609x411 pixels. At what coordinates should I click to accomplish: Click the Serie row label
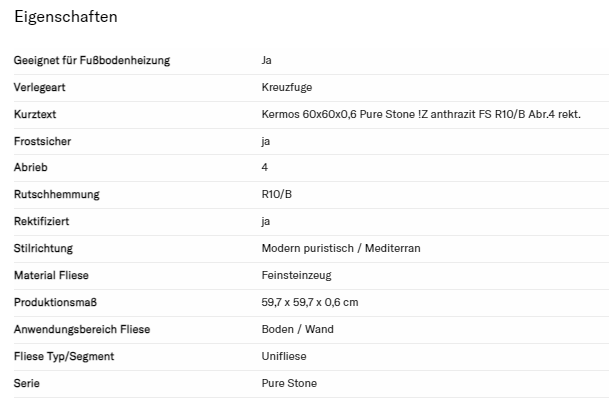coord(27,383)
